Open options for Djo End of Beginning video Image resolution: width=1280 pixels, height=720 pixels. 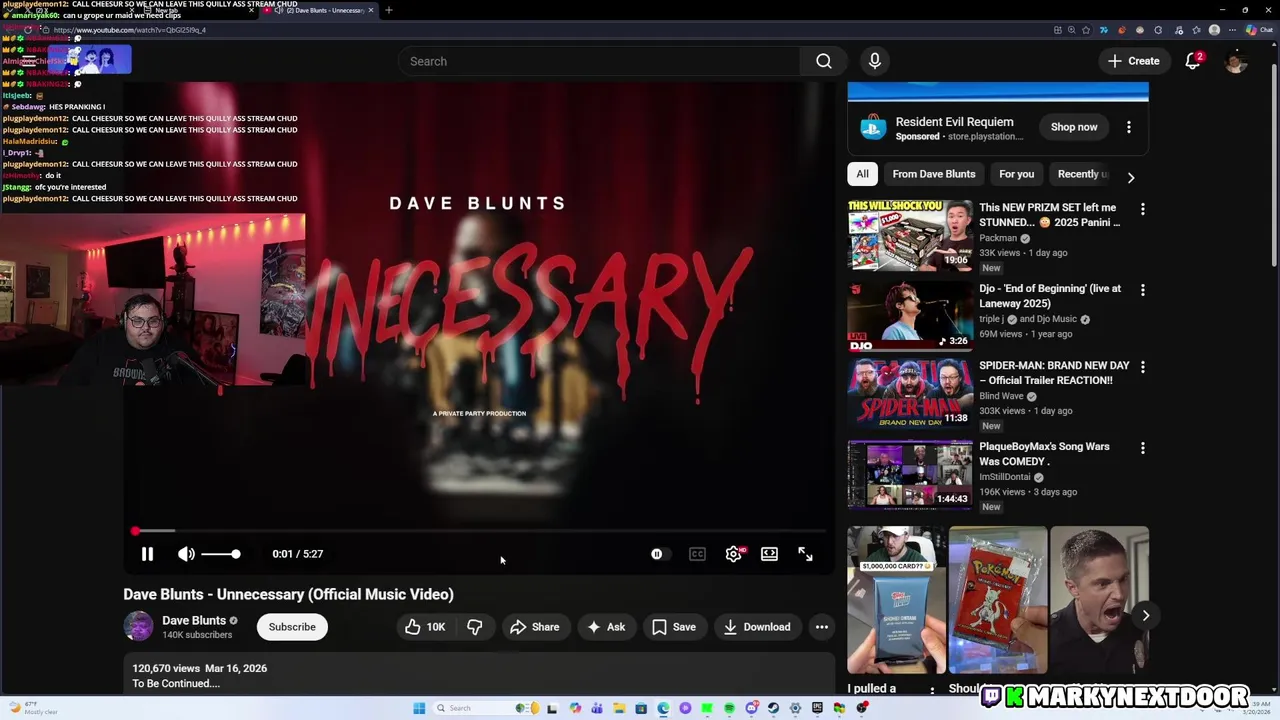[x=1143, y=290]
